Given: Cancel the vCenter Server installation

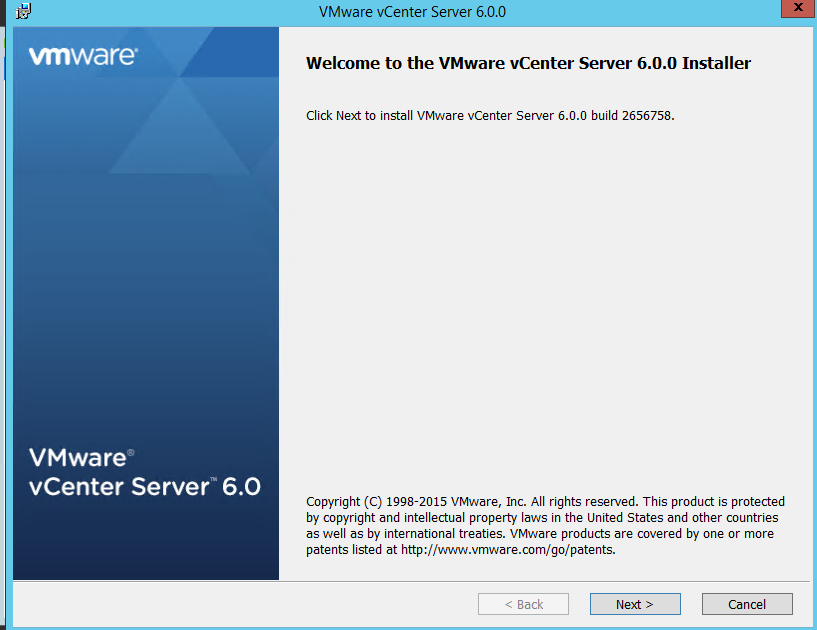Looking at the screenshot, I should click(x=747, y=604).
